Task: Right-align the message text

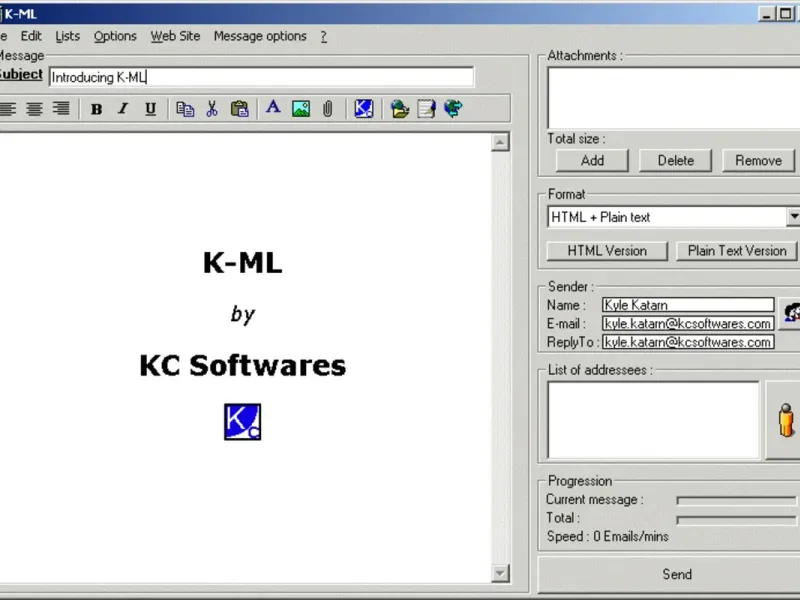Action: tap(61, 109)
